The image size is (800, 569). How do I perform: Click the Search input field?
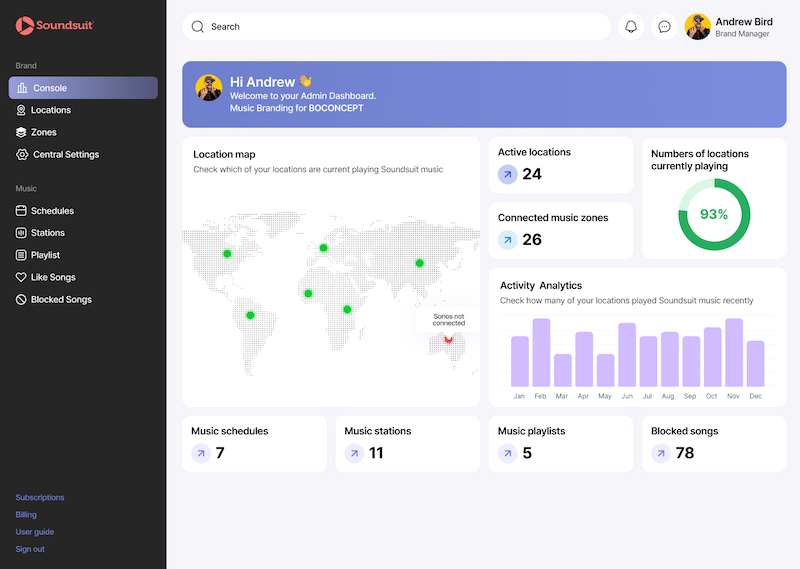coord(400,27)
